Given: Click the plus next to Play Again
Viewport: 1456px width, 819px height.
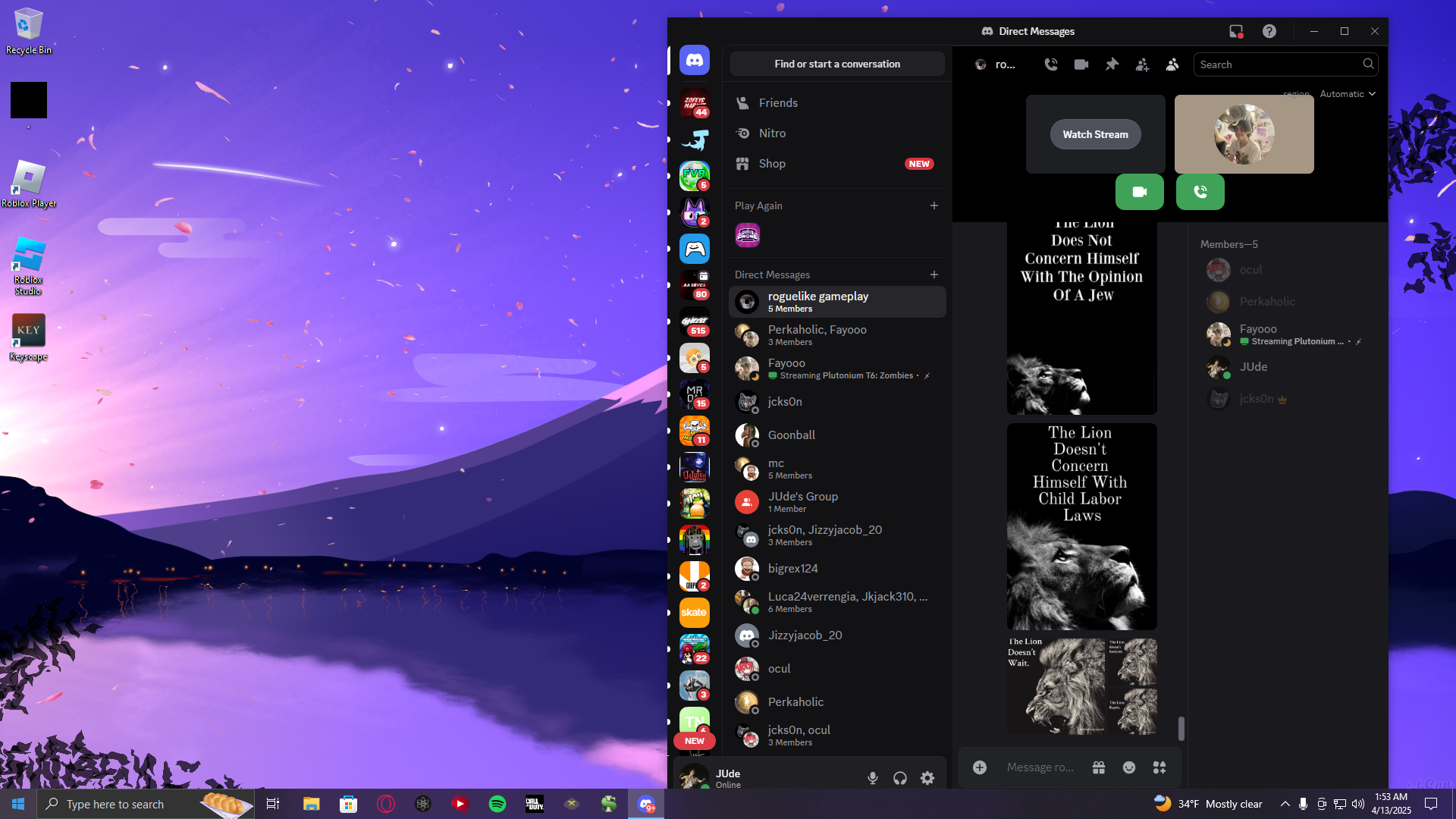Looking at the screenshot, I should 934,206.
